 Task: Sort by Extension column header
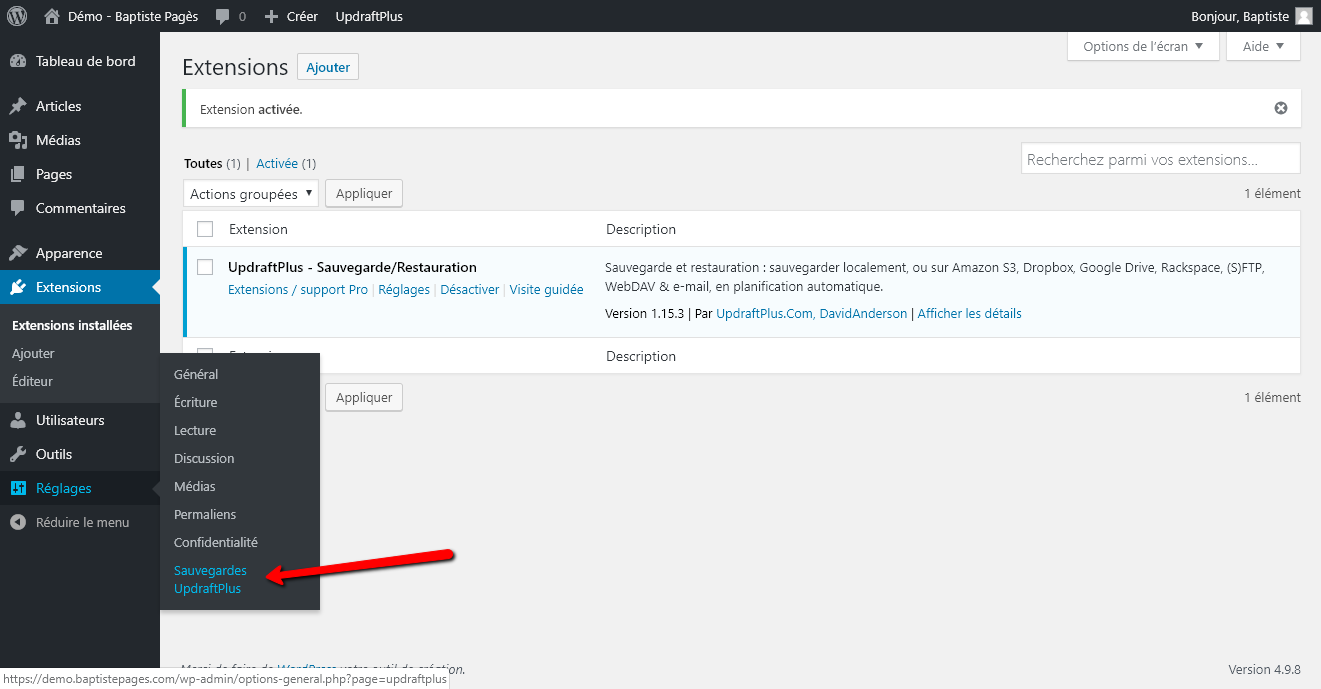click(258, 229)
